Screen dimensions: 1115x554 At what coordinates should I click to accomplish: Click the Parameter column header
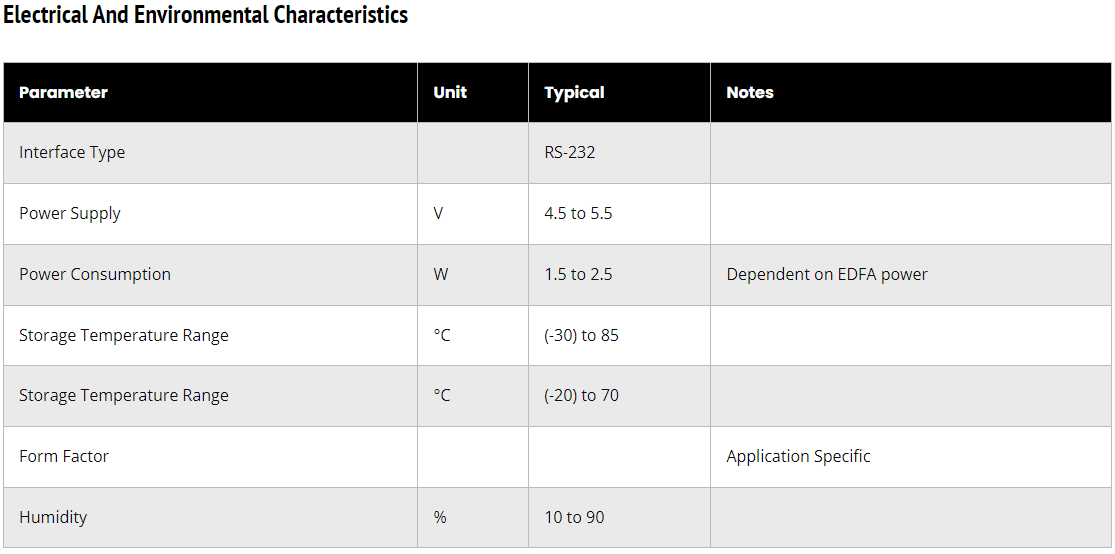63,92
